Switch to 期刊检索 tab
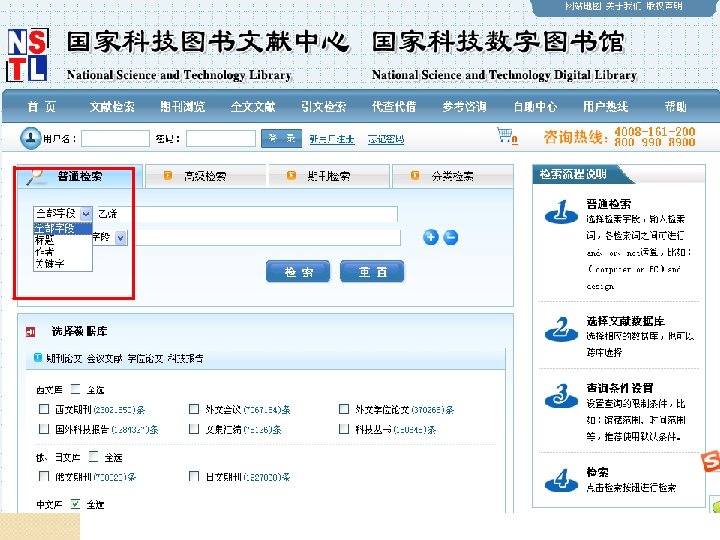The image size is (720, 540). [329, 176]
